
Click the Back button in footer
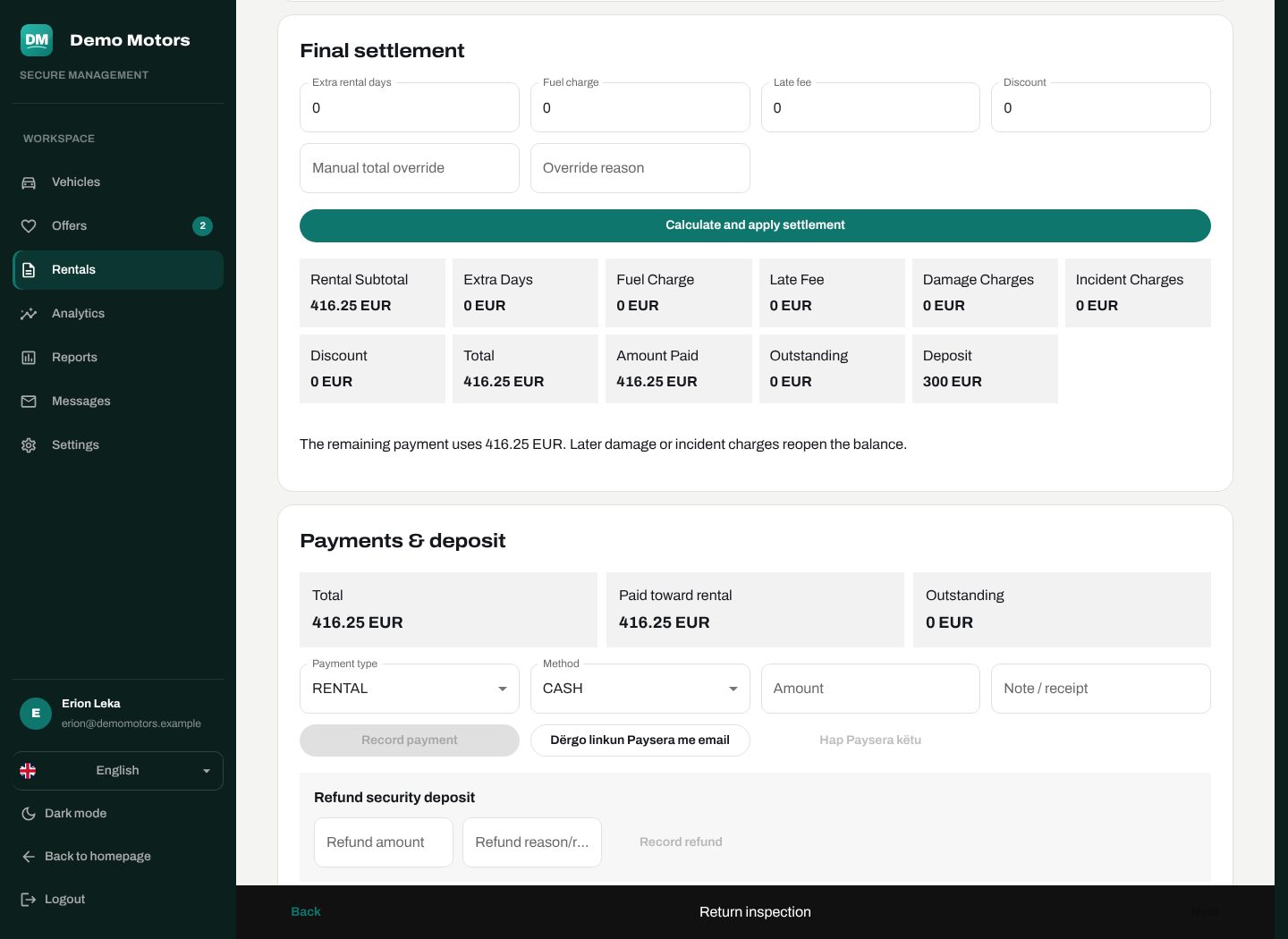306,912
